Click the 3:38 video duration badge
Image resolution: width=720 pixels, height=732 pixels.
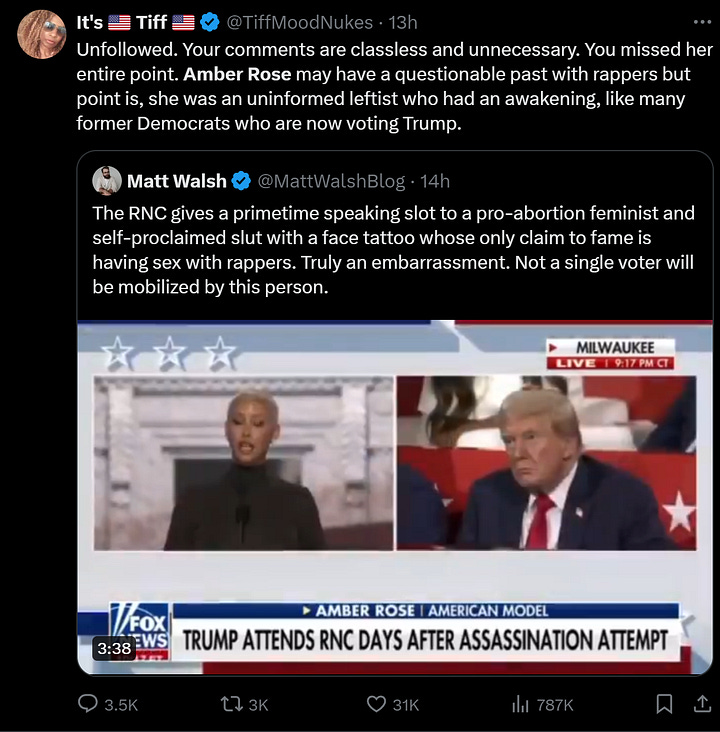click(x=114, y=648)
